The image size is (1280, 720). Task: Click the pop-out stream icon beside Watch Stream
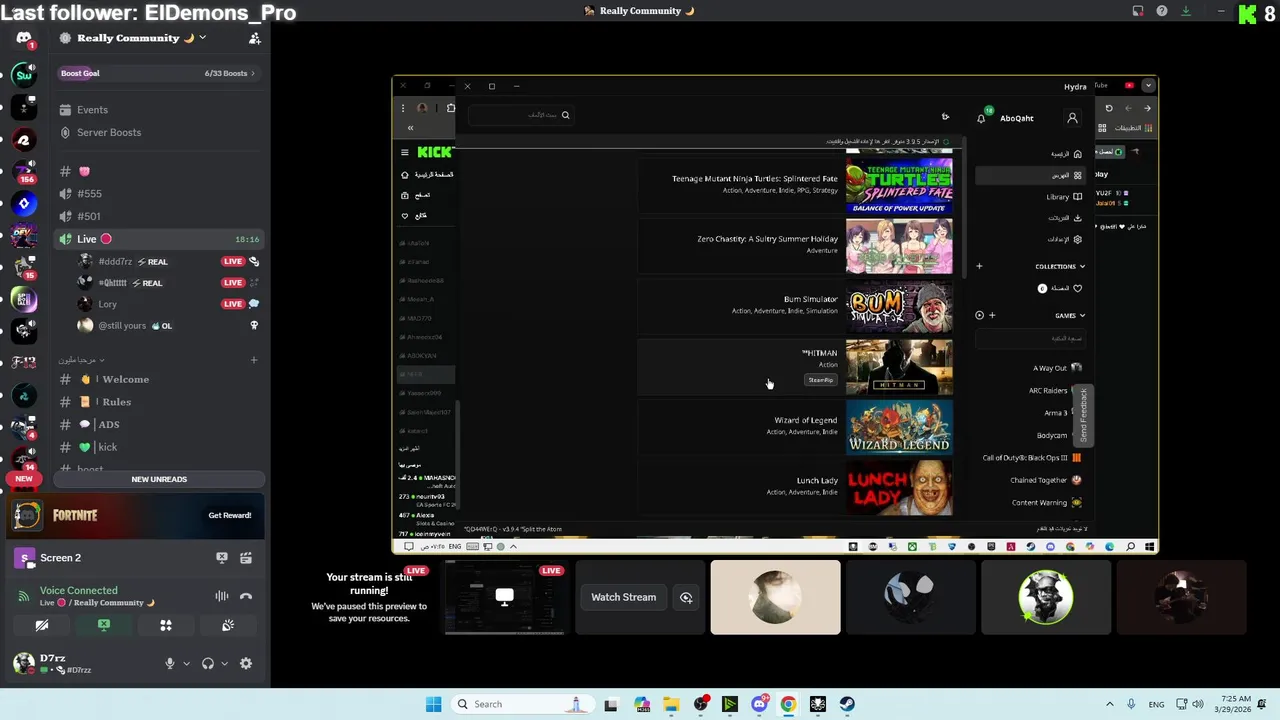[x=686, y=597]
